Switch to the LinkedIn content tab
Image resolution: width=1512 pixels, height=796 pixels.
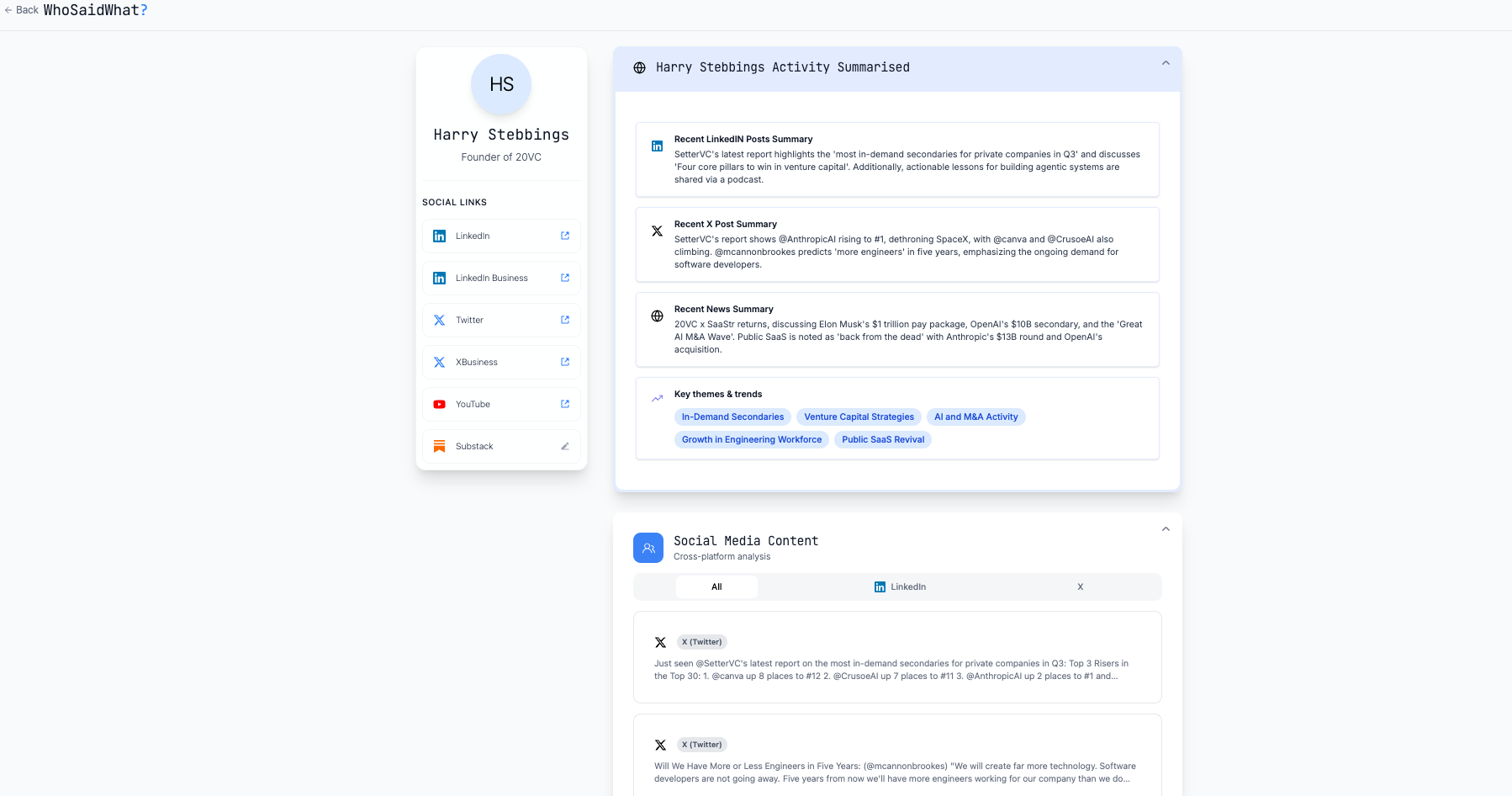point(900,587)
